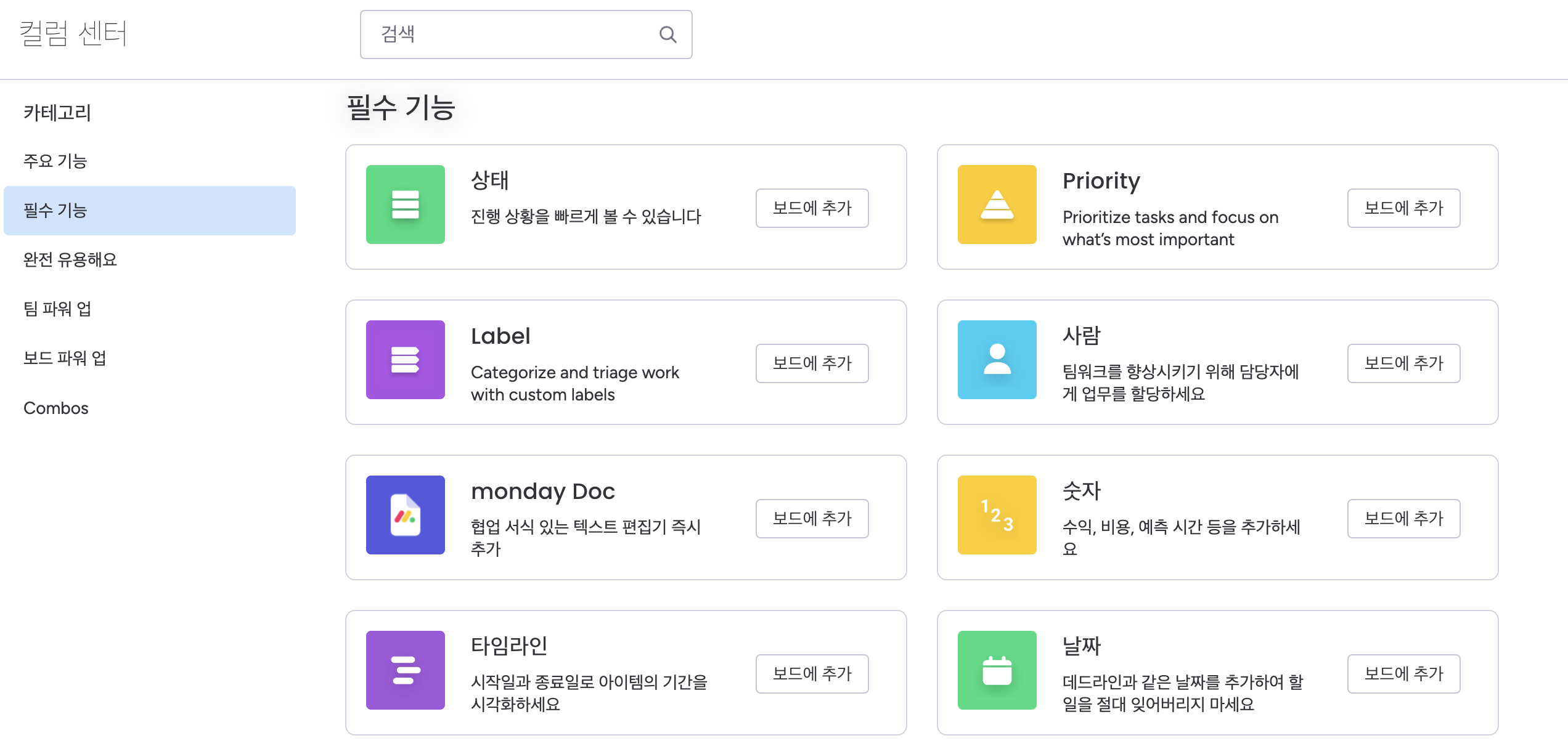This screenshot has width=1568, height=754.
Task: Open the 완전 유용해요 category
Action: click(x=70, y=260)
